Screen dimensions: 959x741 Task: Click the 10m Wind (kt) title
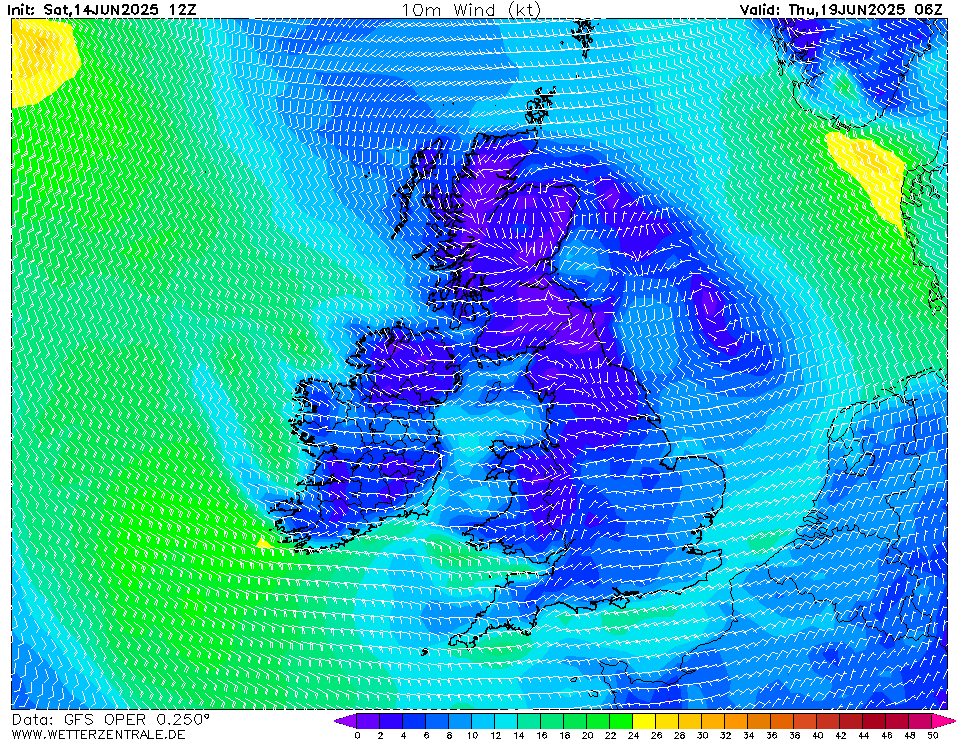(x=471, y=10)
